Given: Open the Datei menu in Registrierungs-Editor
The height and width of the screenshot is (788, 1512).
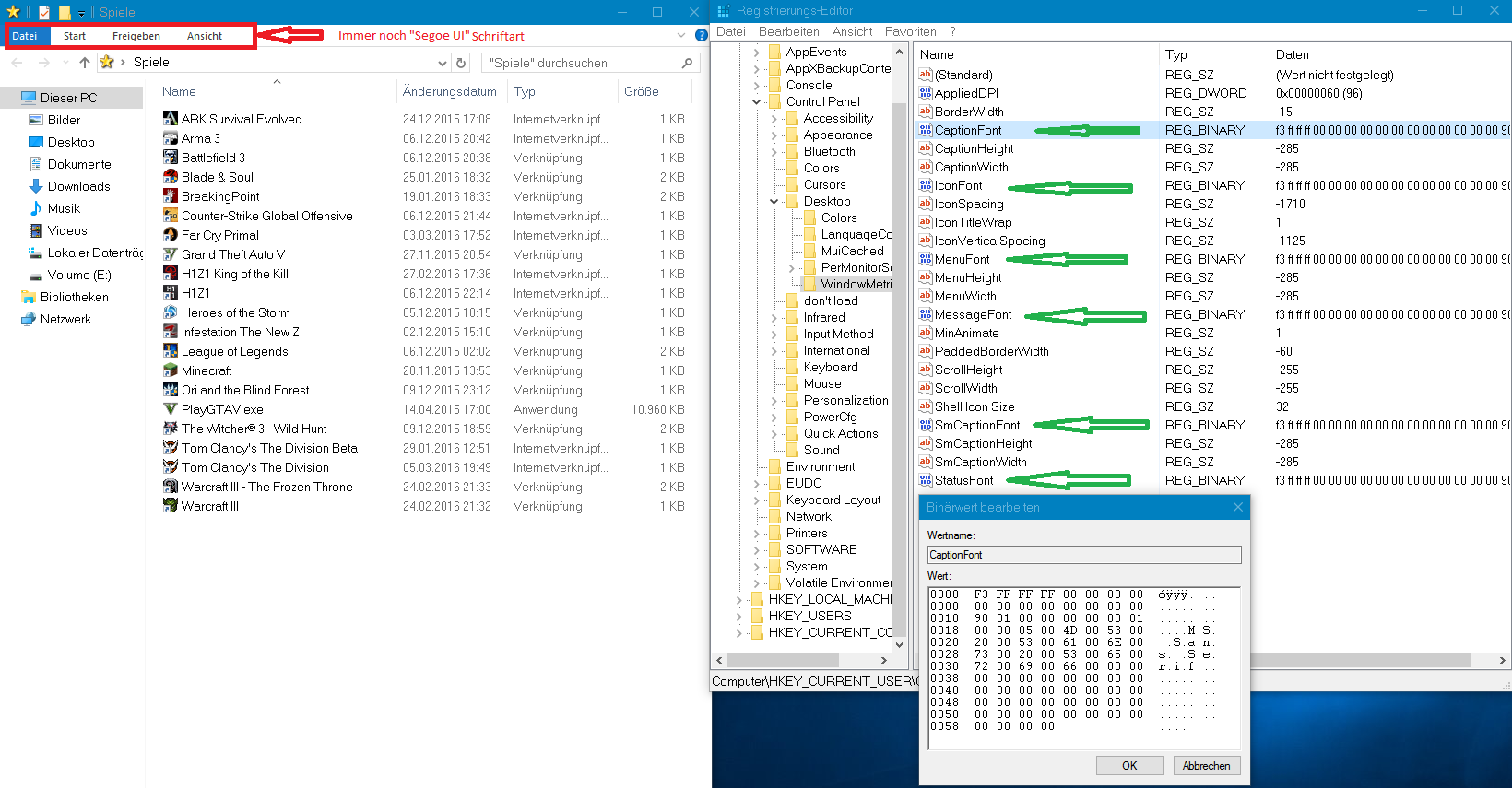Looking at the screenshot, I should click(x=731, y=31).
